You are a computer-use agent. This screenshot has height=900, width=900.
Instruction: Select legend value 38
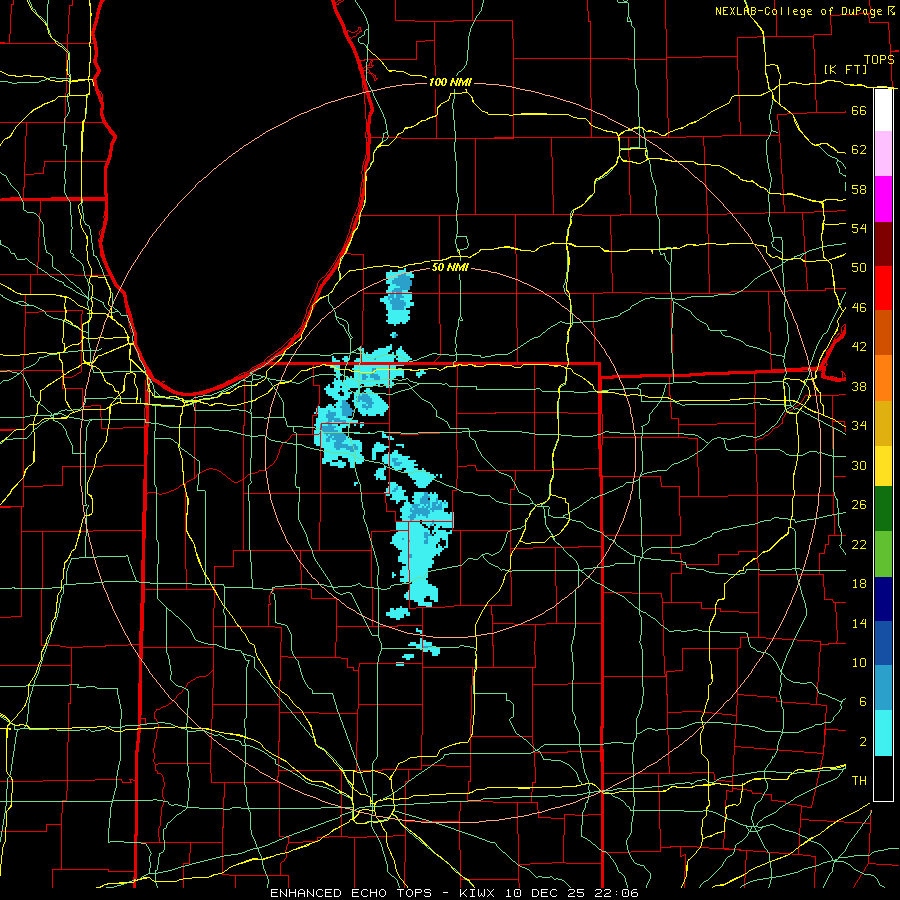pos(859,386)
